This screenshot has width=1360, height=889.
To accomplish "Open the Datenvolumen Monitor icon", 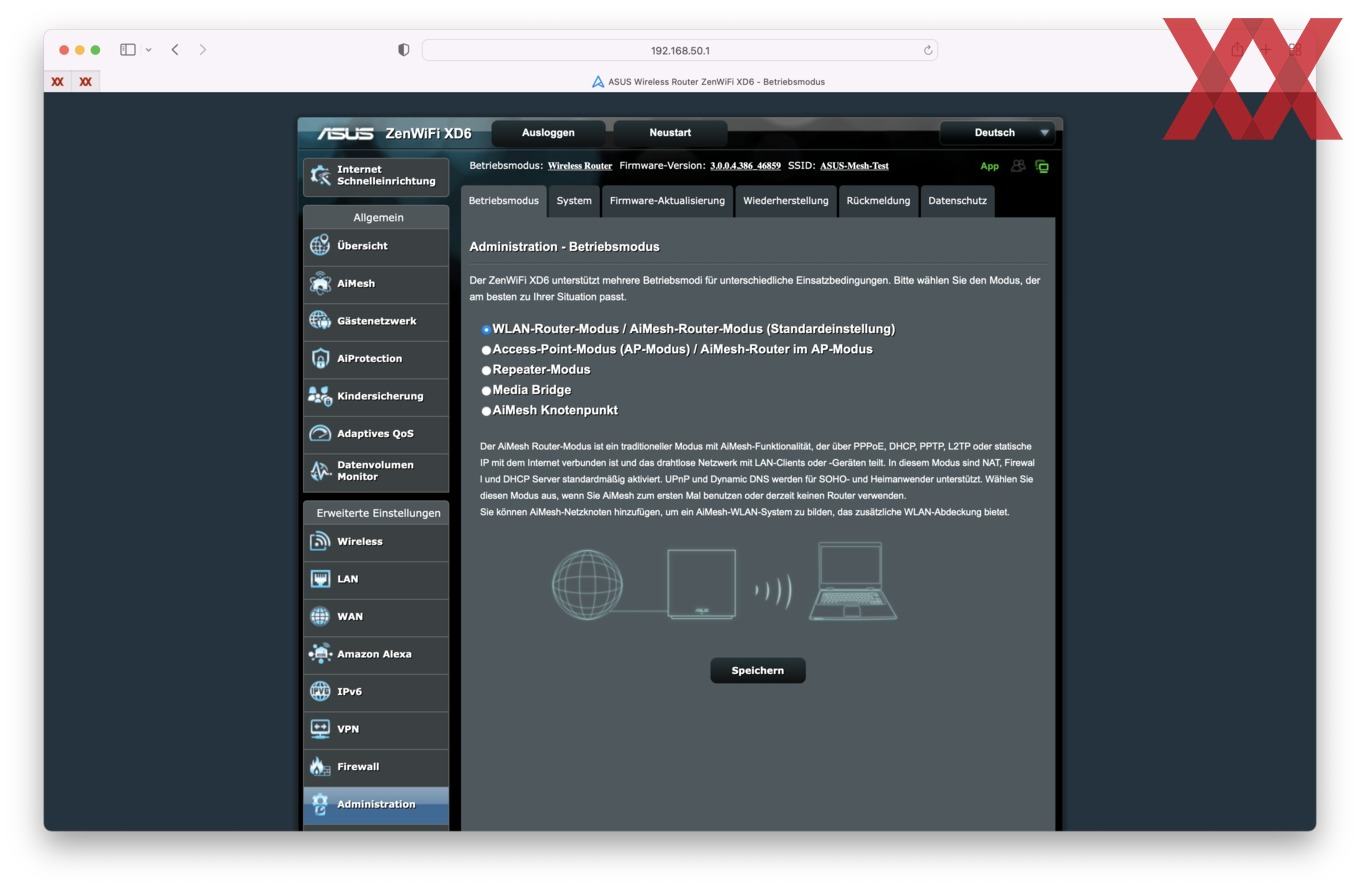I will [320, 471].
